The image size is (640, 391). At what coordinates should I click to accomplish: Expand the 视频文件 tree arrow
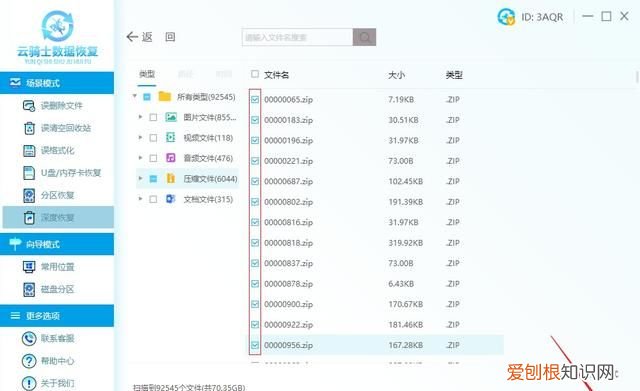click(x=140, y=138)
